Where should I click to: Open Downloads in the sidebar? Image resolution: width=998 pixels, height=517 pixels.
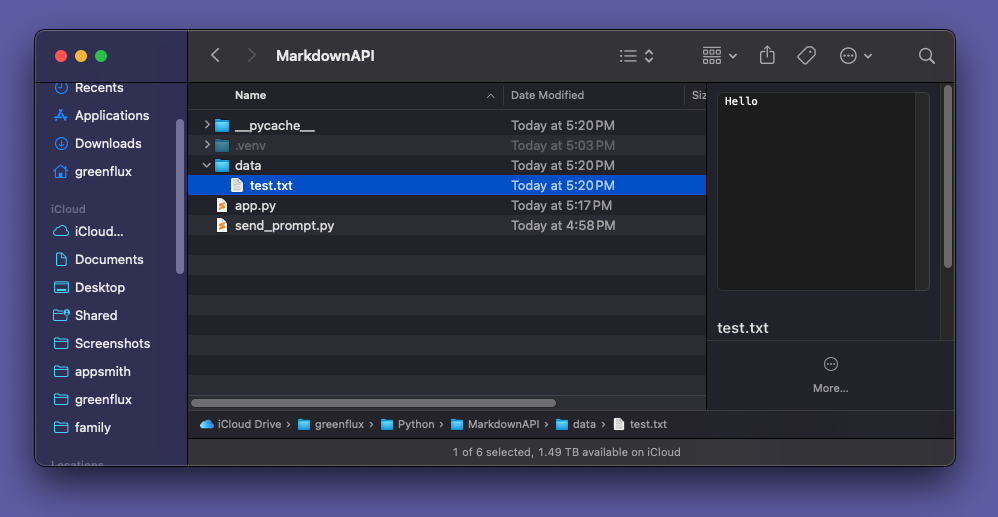tap(107, 143)
